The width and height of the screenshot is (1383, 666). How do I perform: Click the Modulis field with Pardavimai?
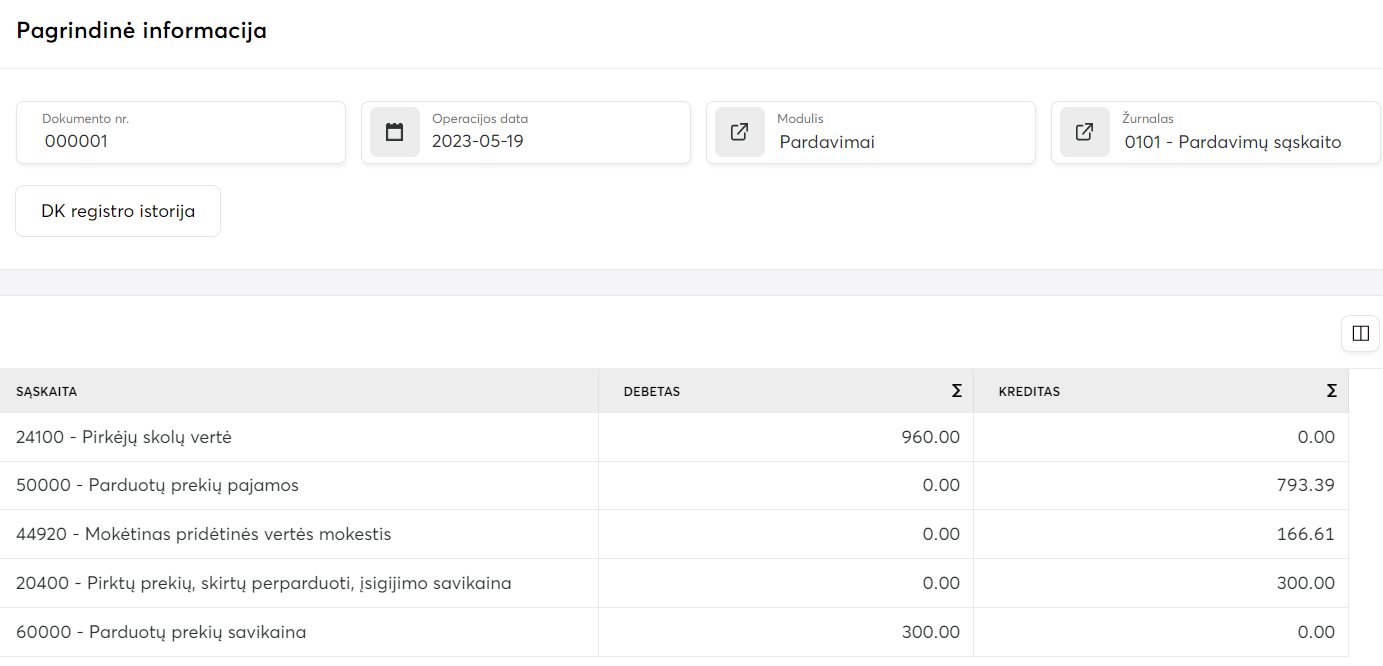coord(900,142)
